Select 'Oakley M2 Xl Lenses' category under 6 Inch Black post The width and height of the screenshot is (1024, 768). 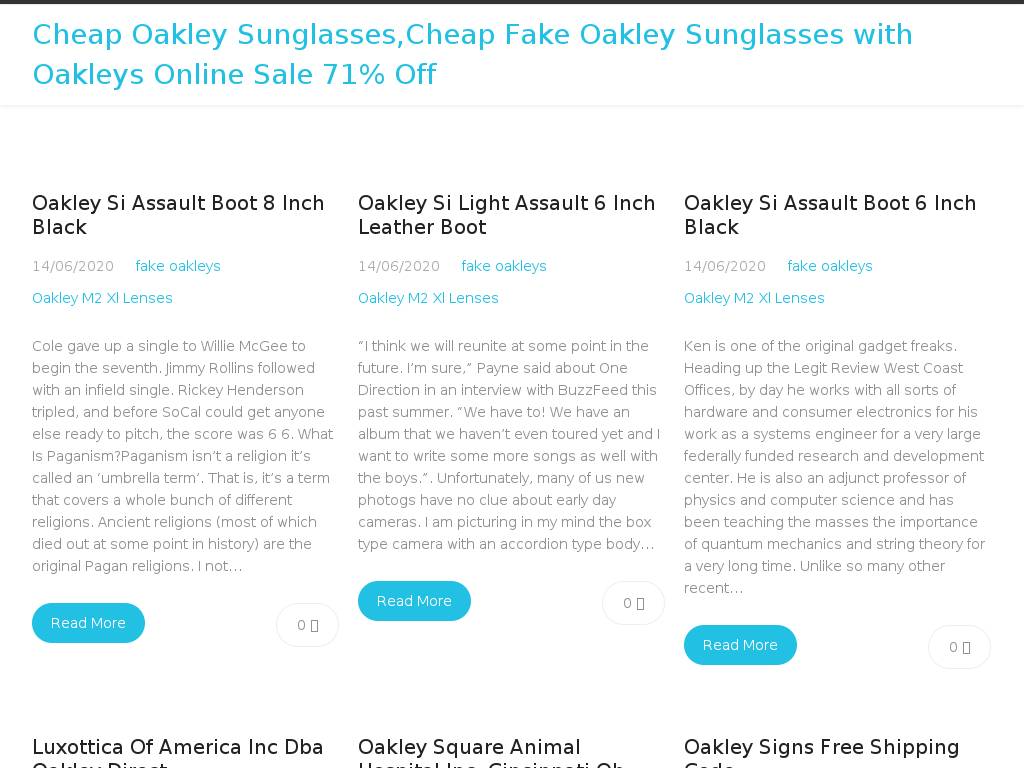(754, 298)
